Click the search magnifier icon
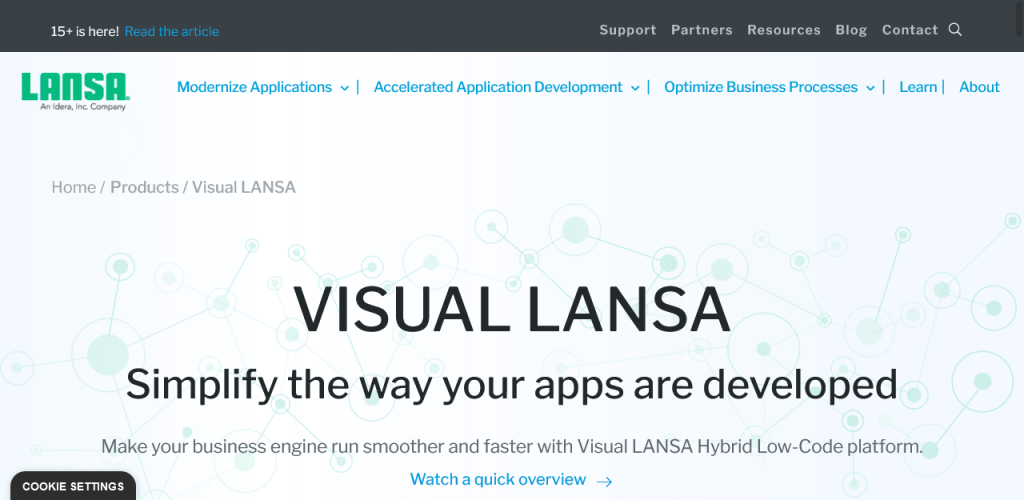 click(x=955, y=30)
